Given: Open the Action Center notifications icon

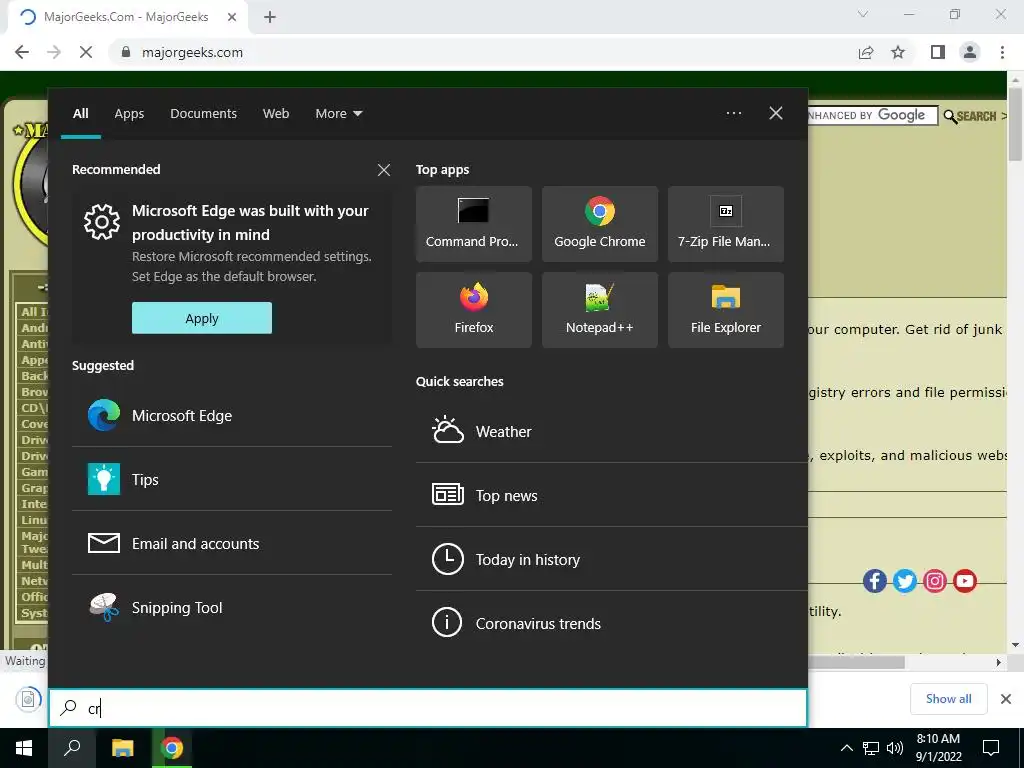Looking at the screenshot, I should (991, 748).
